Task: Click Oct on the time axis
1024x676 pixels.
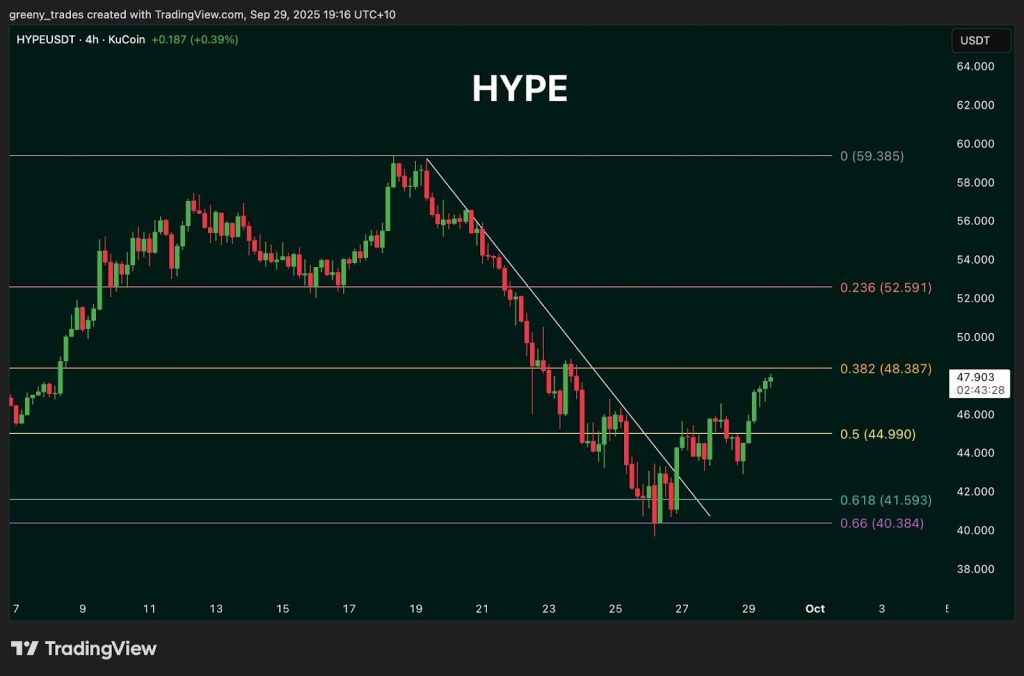Action: [x=814, y=608]
